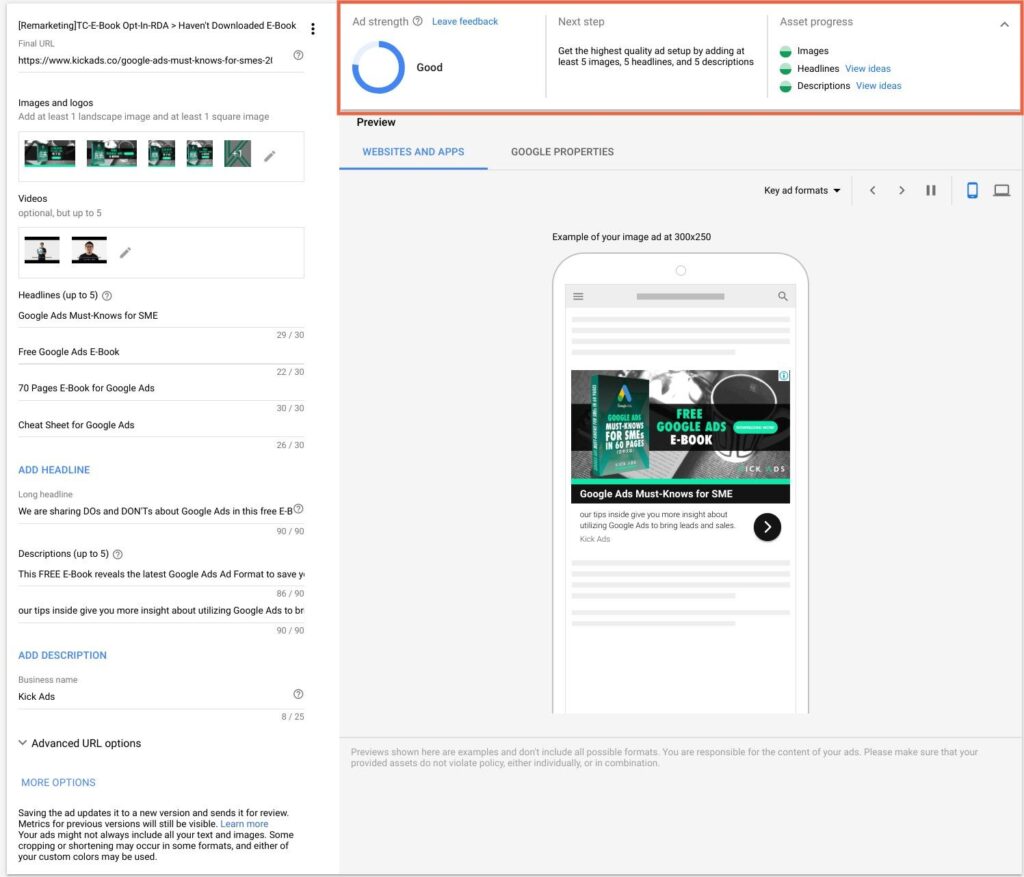Click Images status indicator in Asset progress
This screenshot has height=877, width=1024.
click(x=786, y=51)
